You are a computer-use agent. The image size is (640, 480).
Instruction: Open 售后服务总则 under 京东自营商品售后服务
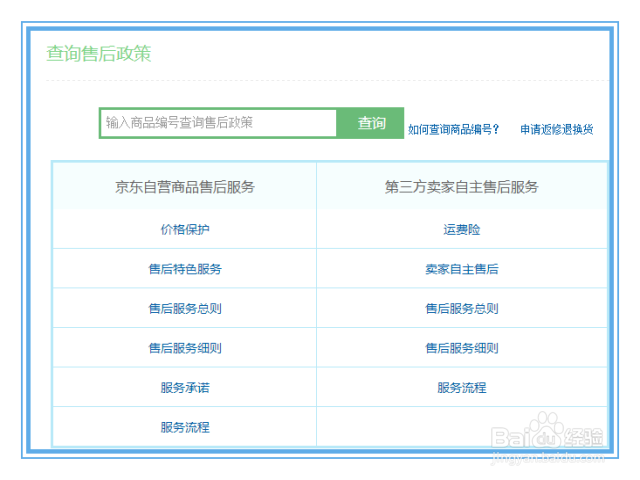[x=185, y=309]
